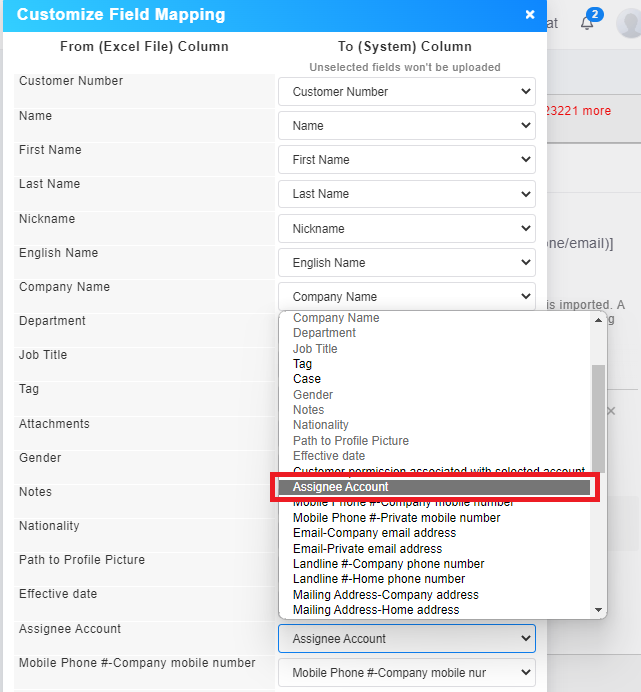Expand the First Name system column dropdown
This screenshot has width=641, height=692.
[406, 160]
